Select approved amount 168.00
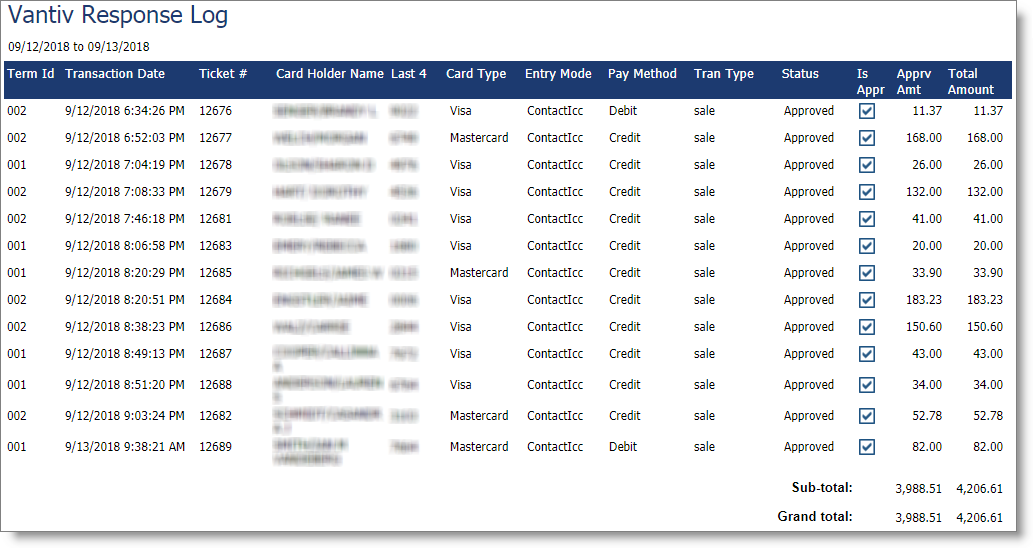Screen dimensions: 1033x548 (x=924, y=138)
